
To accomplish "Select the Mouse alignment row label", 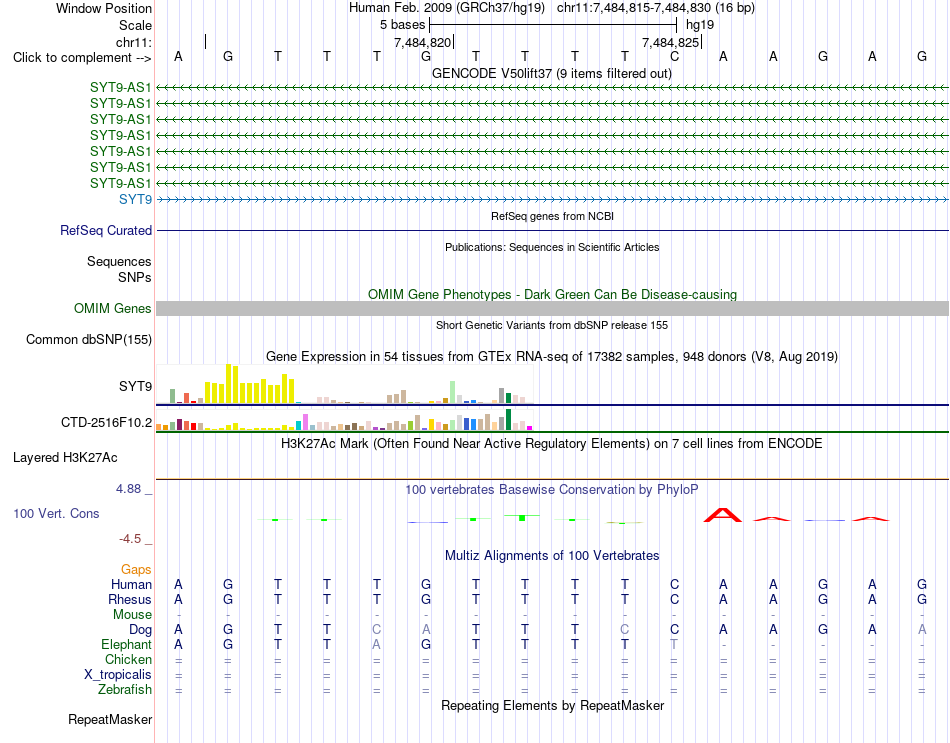I will pyautogui.click(x=133, y=615).
